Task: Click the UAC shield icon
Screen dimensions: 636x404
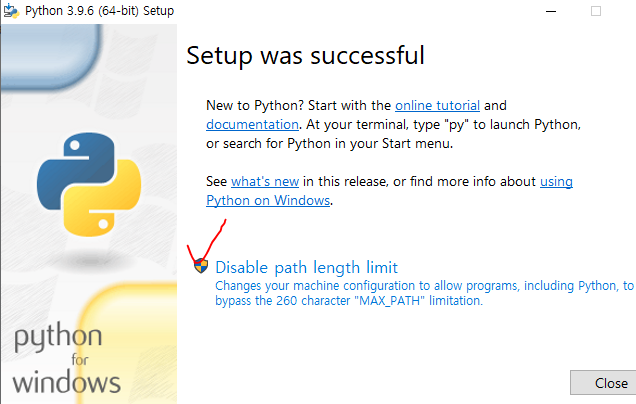Action: (201, 266)
